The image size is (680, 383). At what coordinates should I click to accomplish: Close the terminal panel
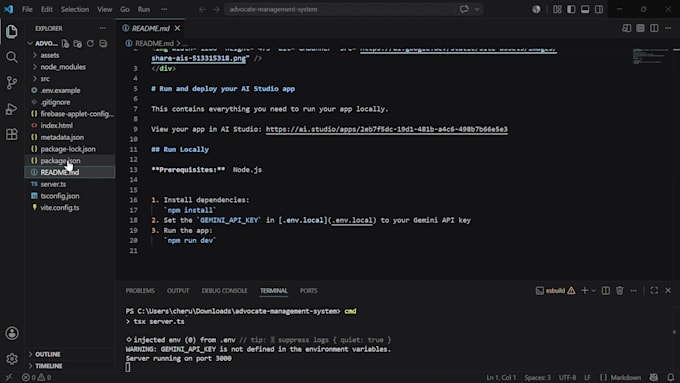(668, 291)
